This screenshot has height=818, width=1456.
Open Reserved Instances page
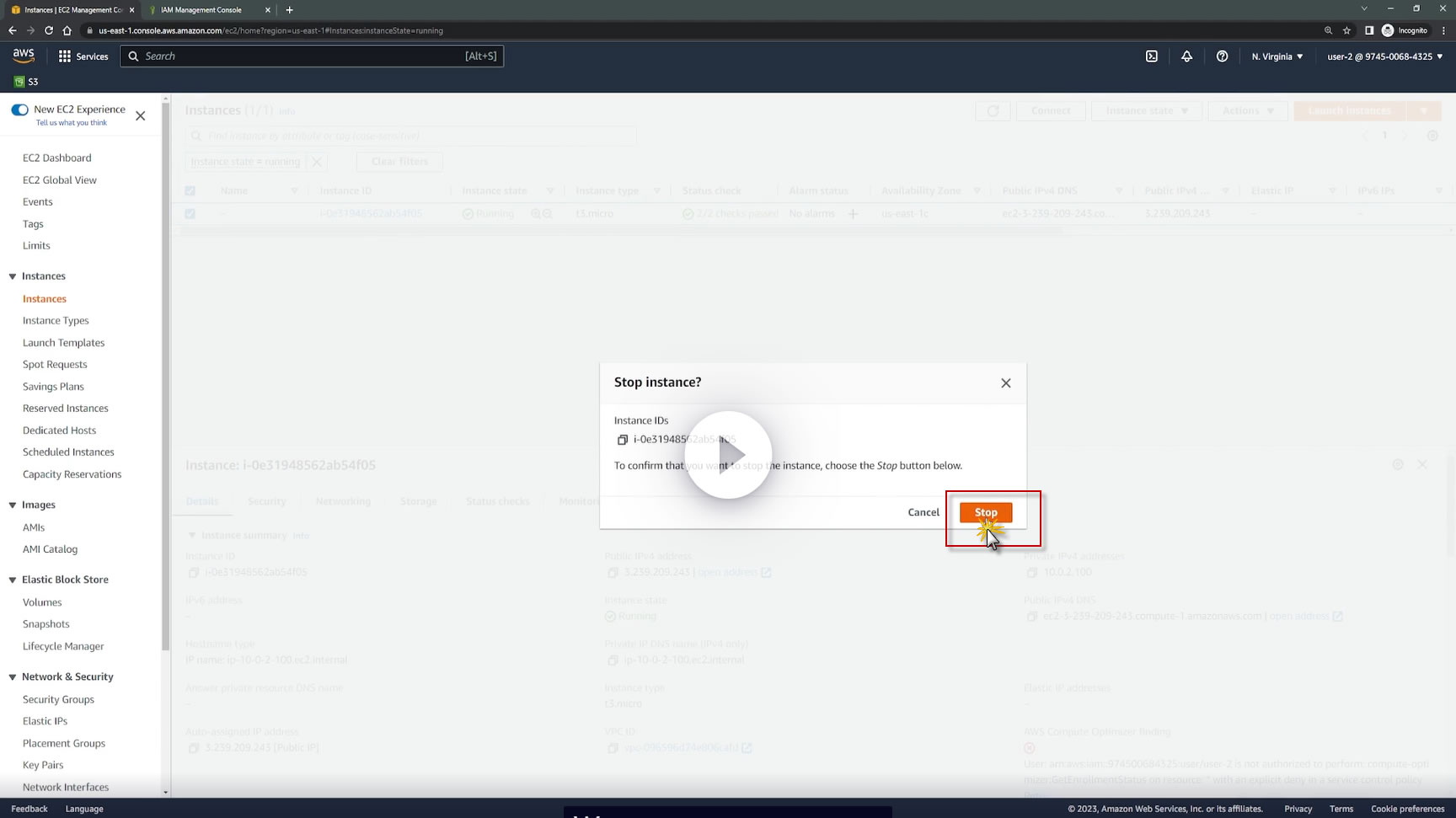point(66,409)
